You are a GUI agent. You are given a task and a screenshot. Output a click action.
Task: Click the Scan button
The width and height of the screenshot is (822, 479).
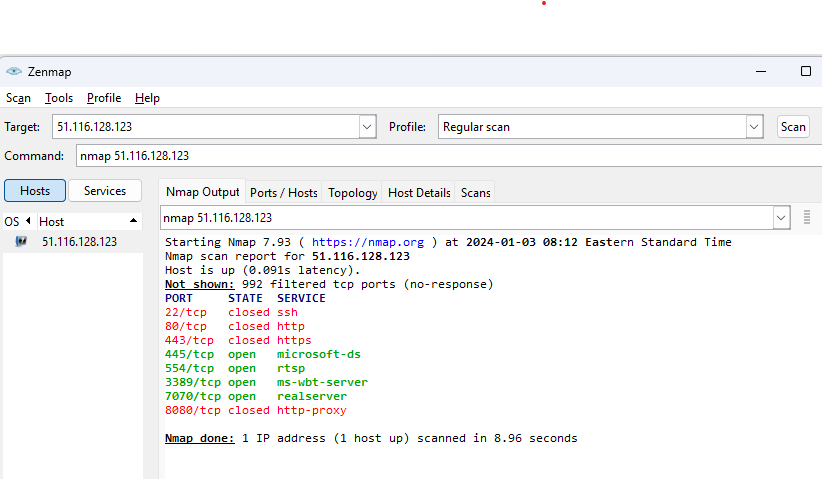click(793, 127)
